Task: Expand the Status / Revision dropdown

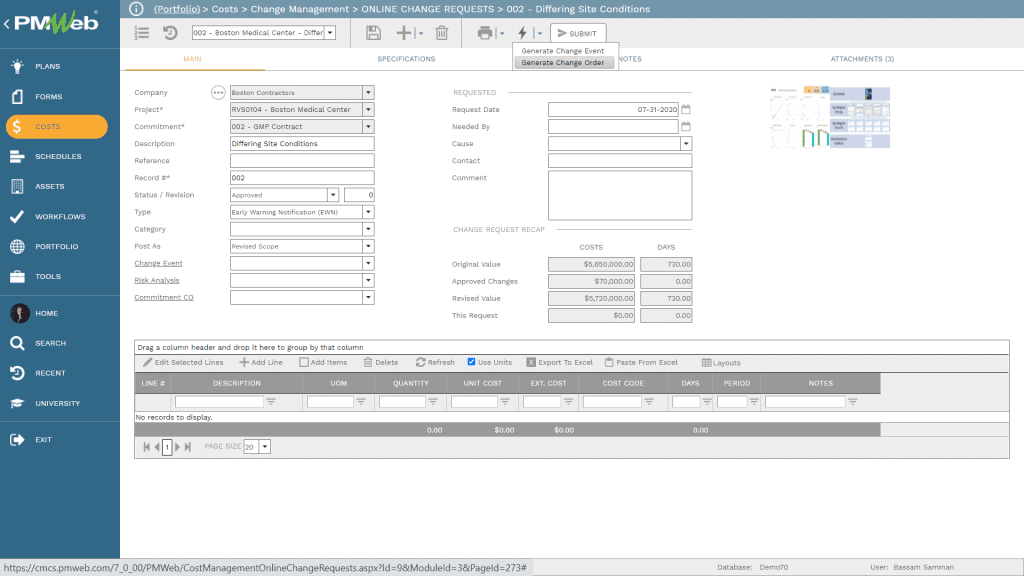Action: point(334,195)
